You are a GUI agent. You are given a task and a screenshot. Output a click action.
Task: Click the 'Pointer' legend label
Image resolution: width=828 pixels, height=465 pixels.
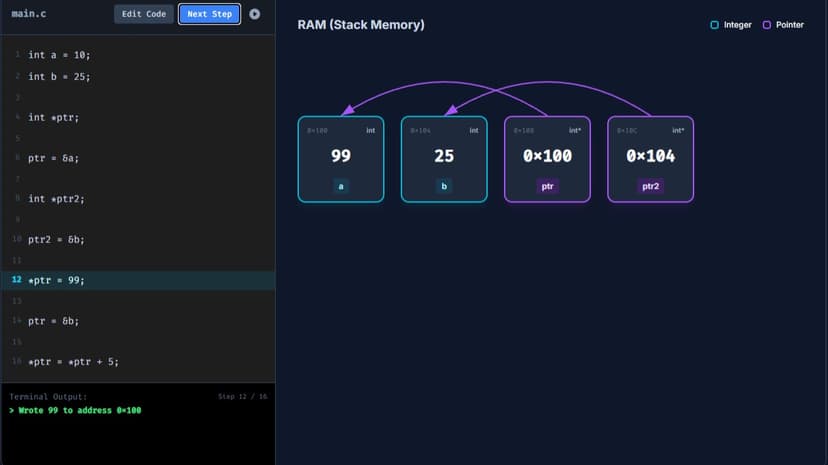[790, 25]
